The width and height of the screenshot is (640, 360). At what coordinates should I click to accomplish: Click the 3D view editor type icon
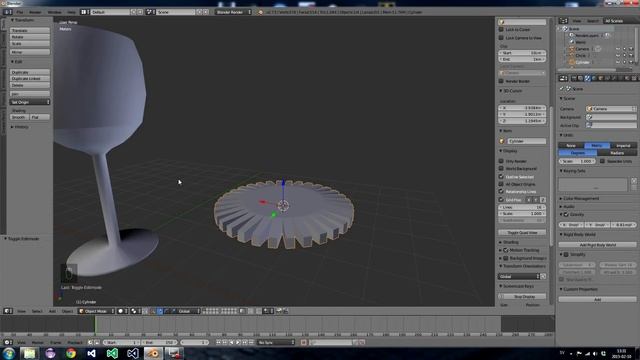click(7, 311)
